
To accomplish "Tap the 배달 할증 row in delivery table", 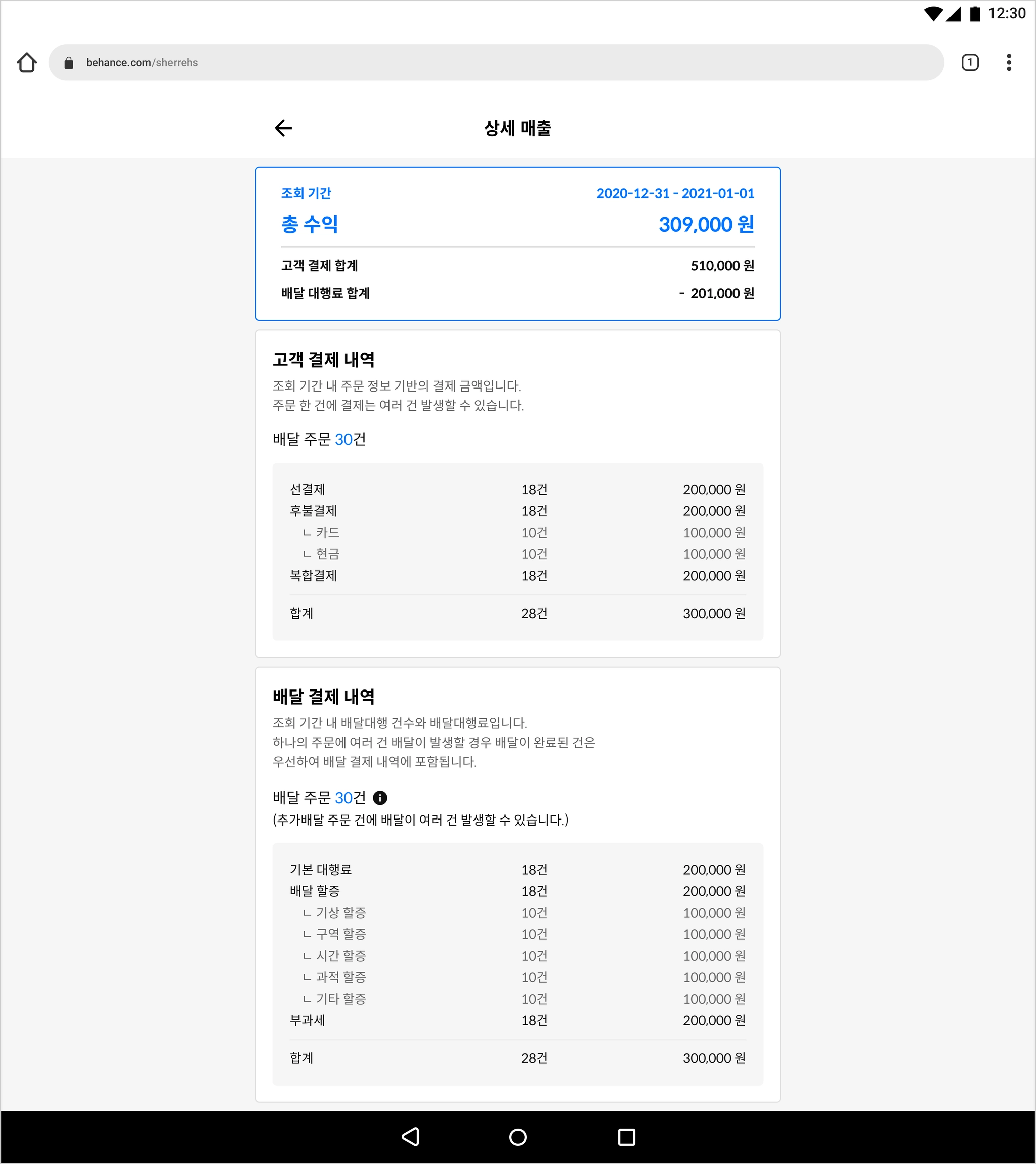I will click(x=517, y=891).
